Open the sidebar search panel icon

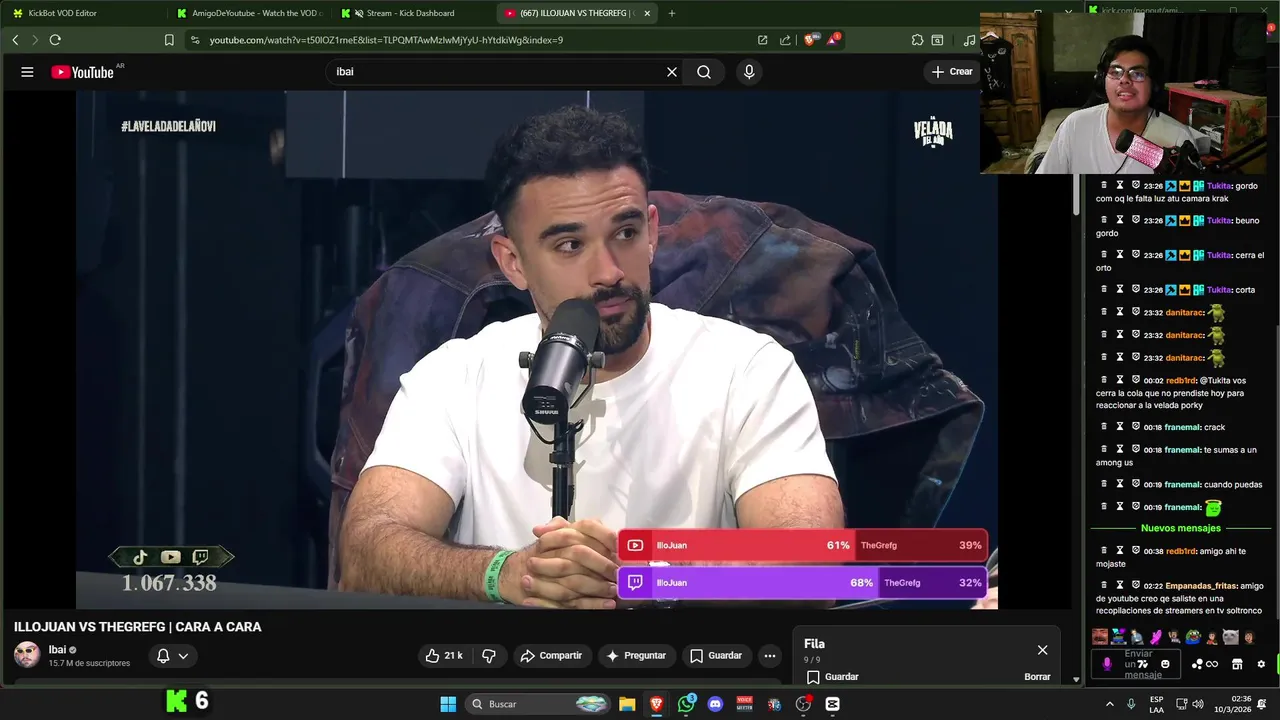937,40
